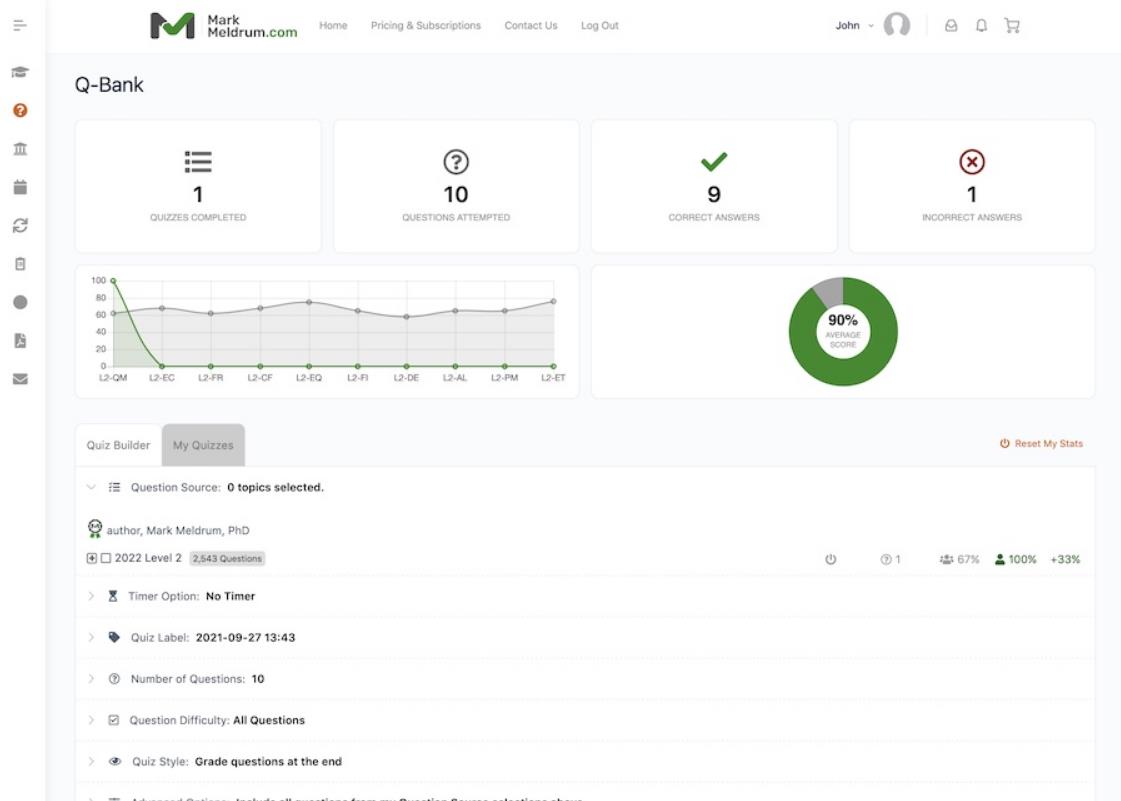Viewport: 1121px width, 801px height.
Task: Click the refresh arrows sidebar icon
Action: pyautogui.click(x=19, y=226)
